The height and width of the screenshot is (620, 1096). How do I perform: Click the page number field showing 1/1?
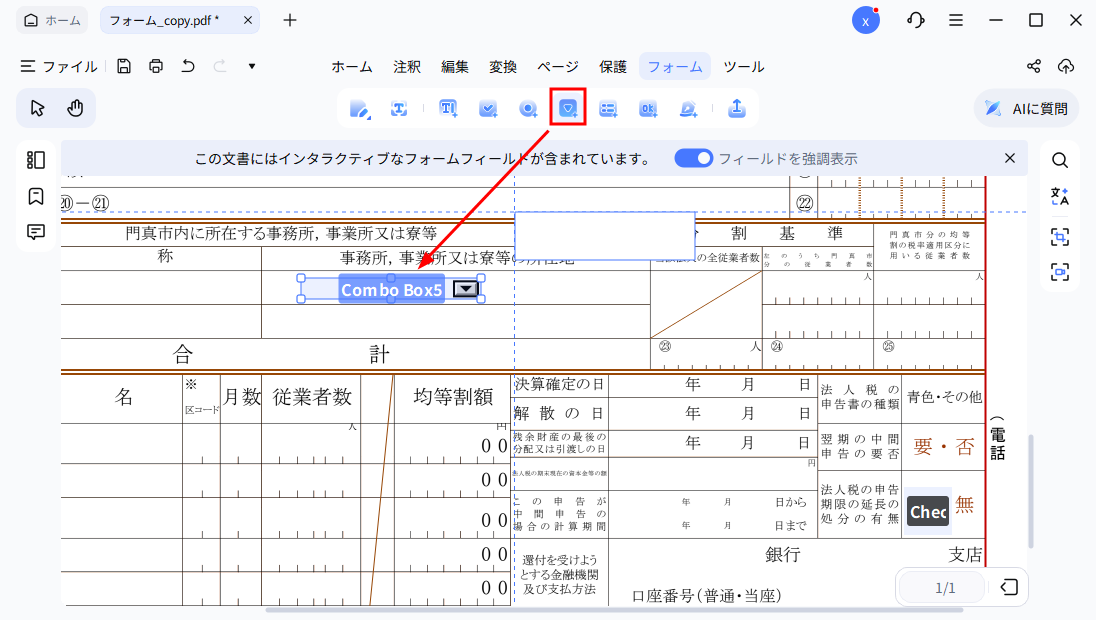[940, 587]
